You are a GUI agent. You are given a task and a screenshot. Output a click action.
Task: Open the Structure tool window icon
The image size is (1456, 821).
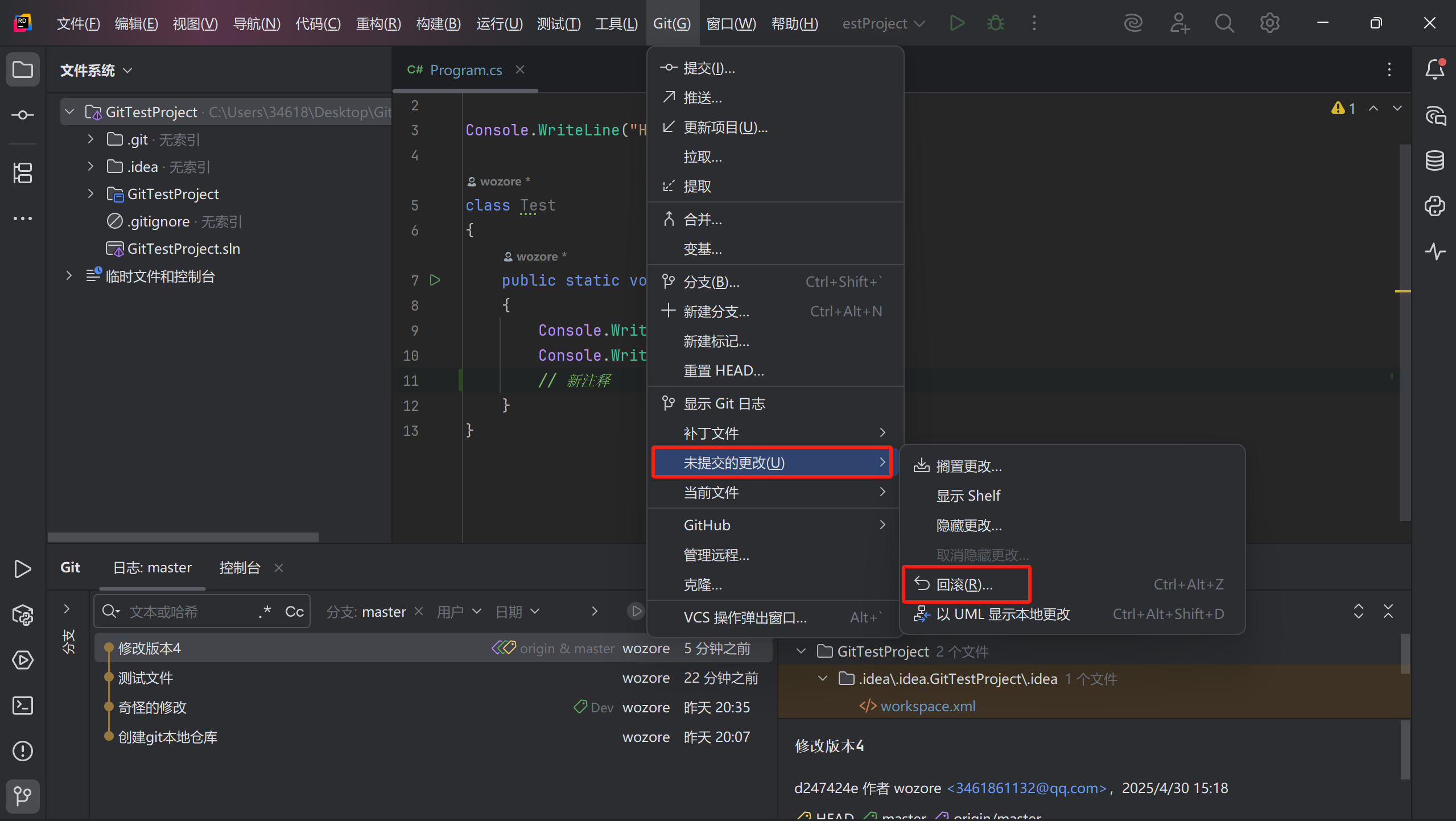pos(23,173)
